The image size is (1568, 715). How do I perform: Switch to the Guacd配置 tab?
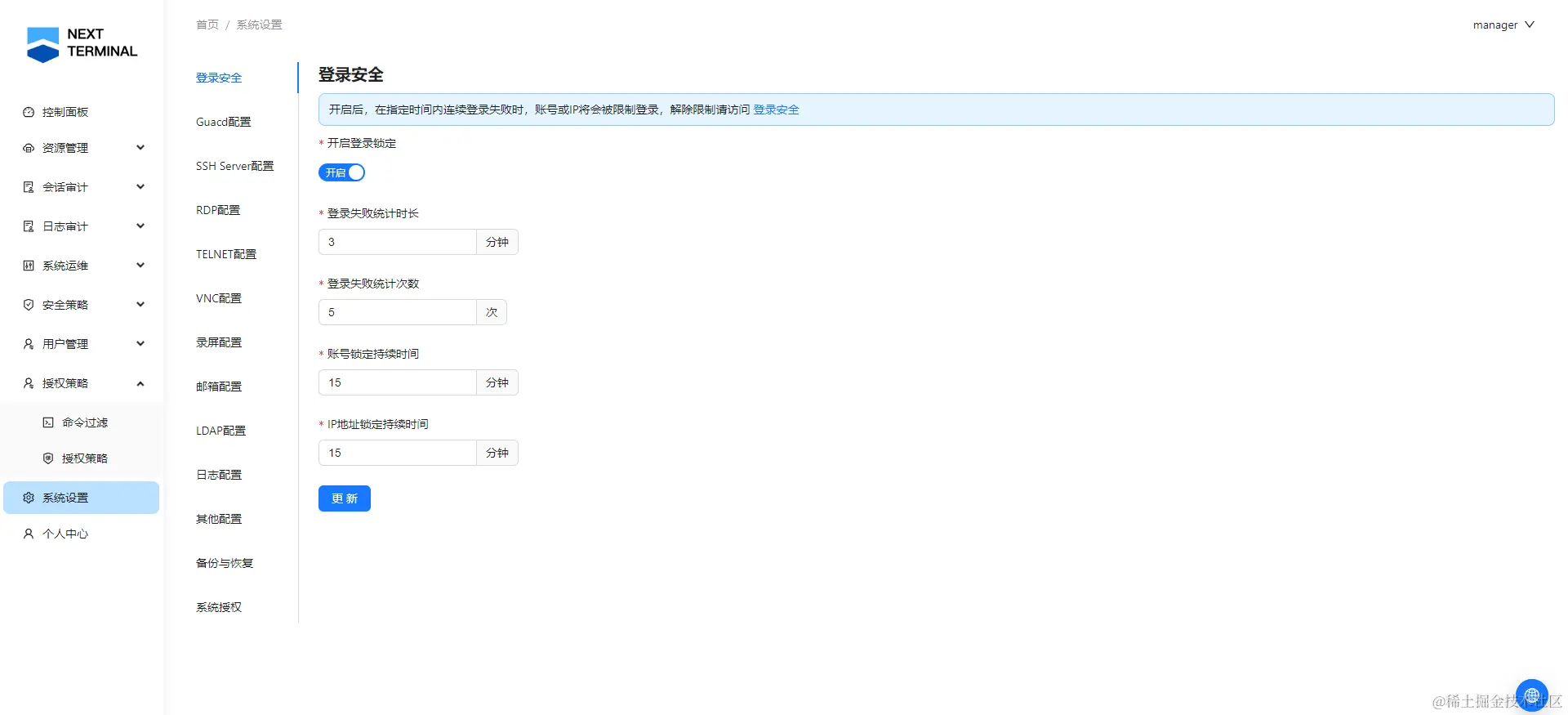224,122
